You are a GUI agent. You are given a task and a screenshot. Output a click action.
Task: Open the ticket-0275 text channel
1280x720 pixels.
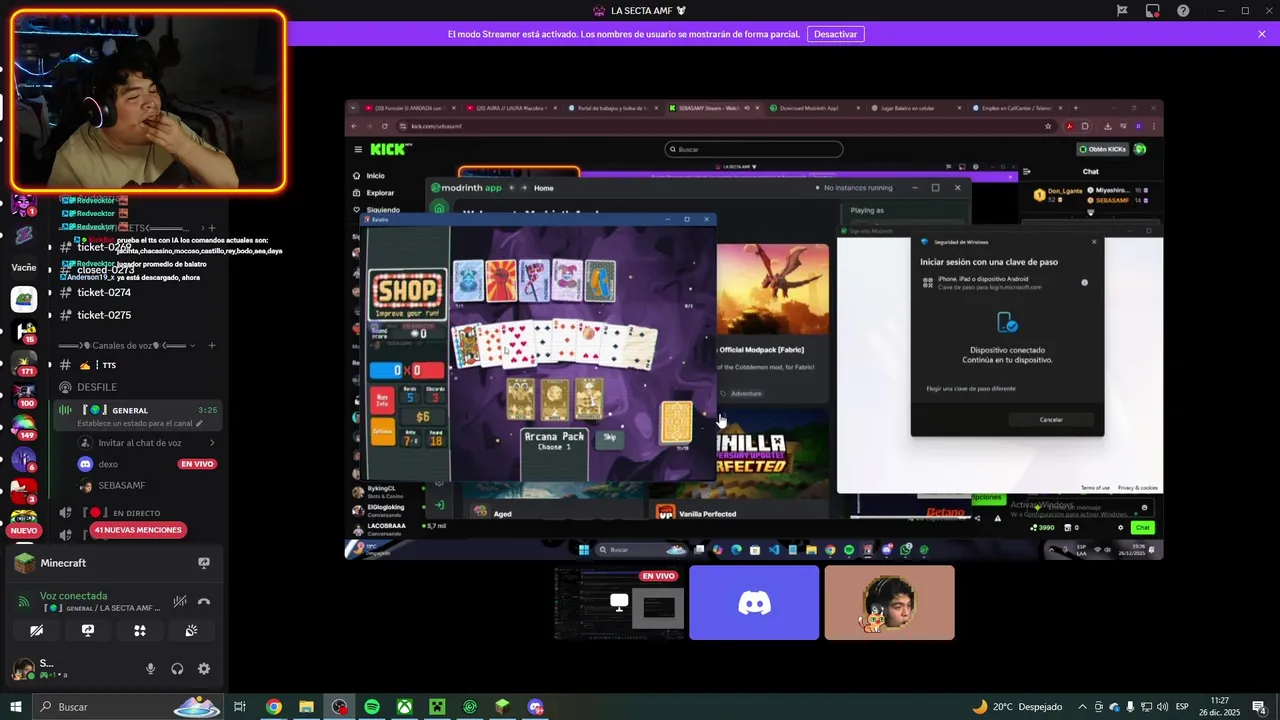104,315
